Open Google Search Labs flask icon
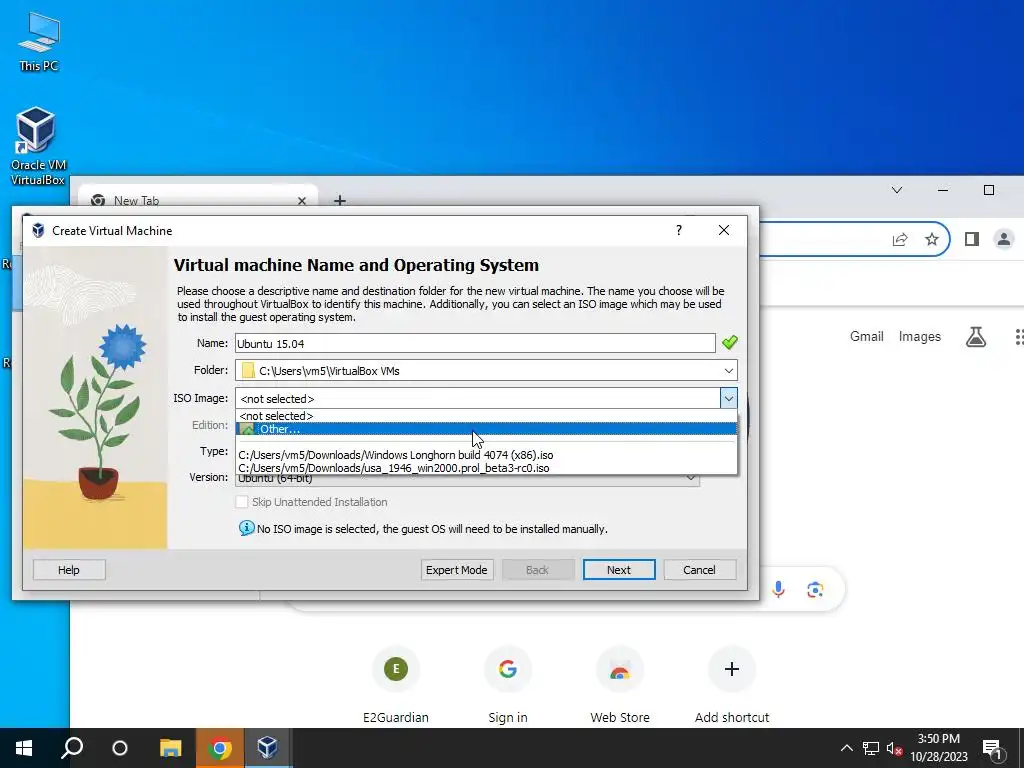The height and width of the screenshot is (768, 1024). [x=976, y=337]
